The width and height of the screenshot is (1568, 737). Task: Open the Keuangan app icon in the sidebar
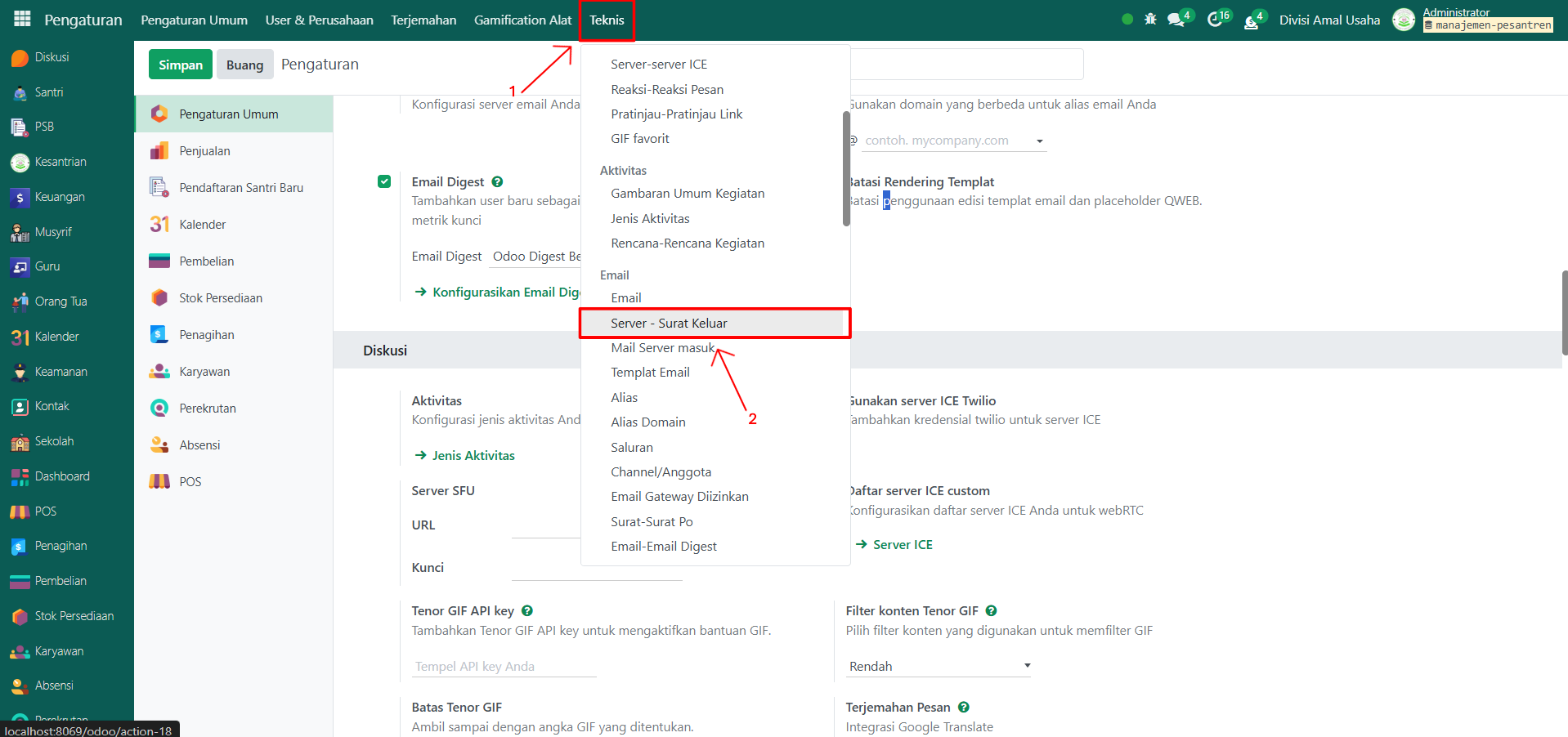(x=20, y=198)
